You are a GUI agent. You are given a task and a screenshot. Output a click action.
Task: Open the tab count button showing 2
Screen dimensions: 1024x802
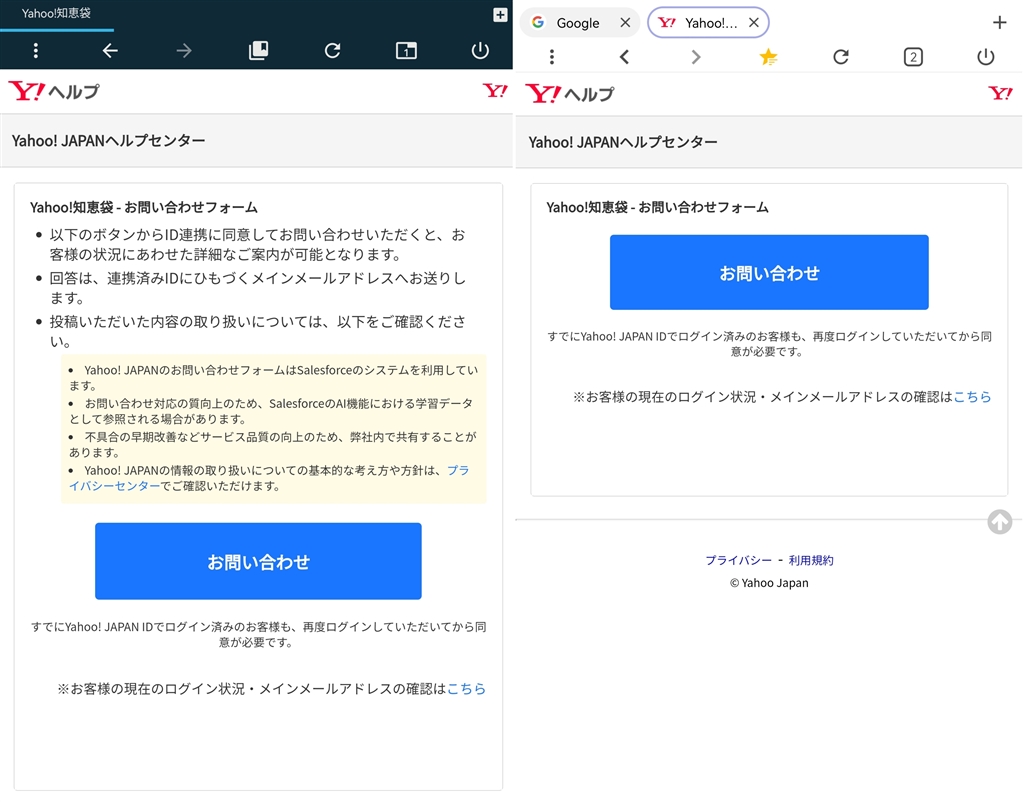click(x=913, y=57)
